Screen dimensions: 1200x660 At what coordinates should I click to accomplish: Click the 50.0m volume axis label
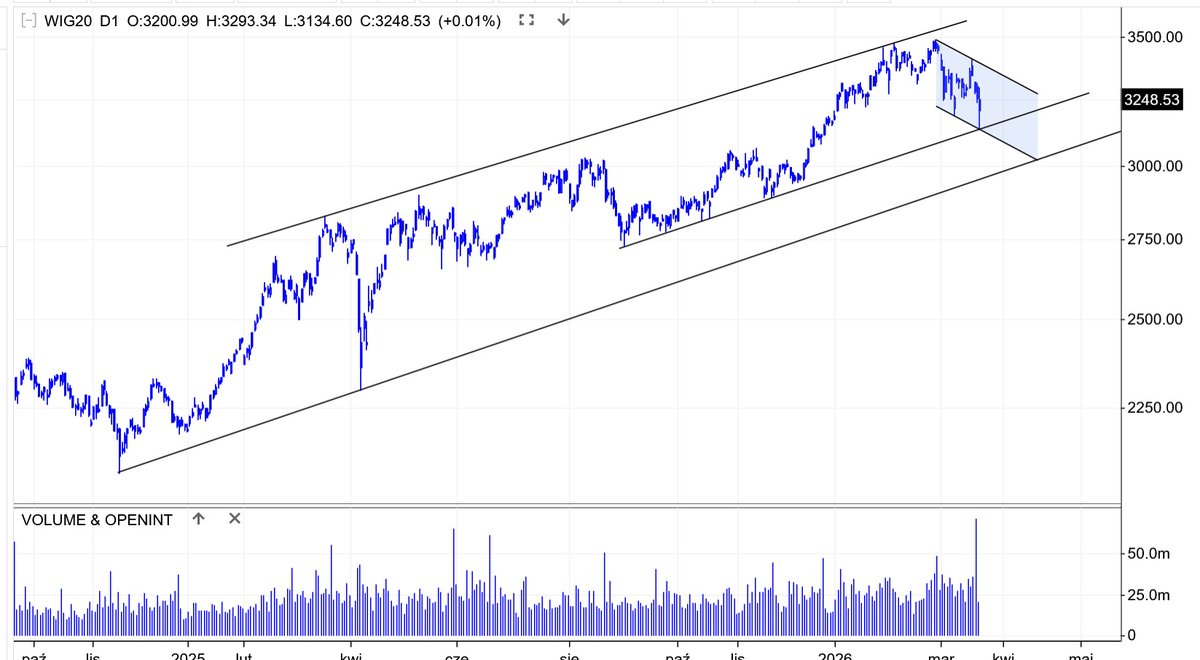pyautogui.click(x=1147, y=553)
